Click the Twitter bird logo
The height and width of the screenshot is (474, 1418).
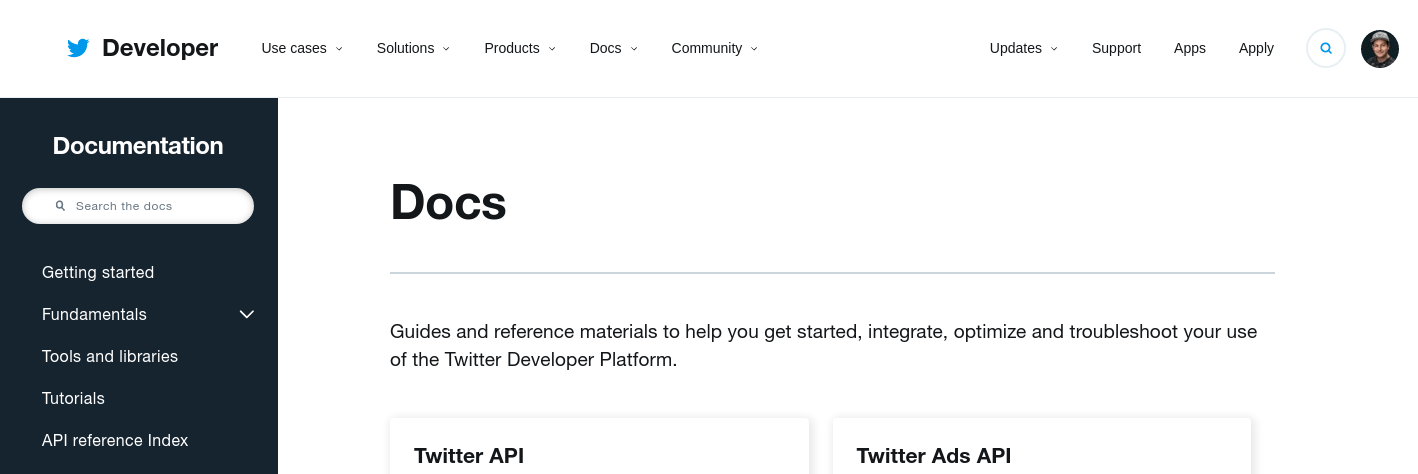click(78, 48)
